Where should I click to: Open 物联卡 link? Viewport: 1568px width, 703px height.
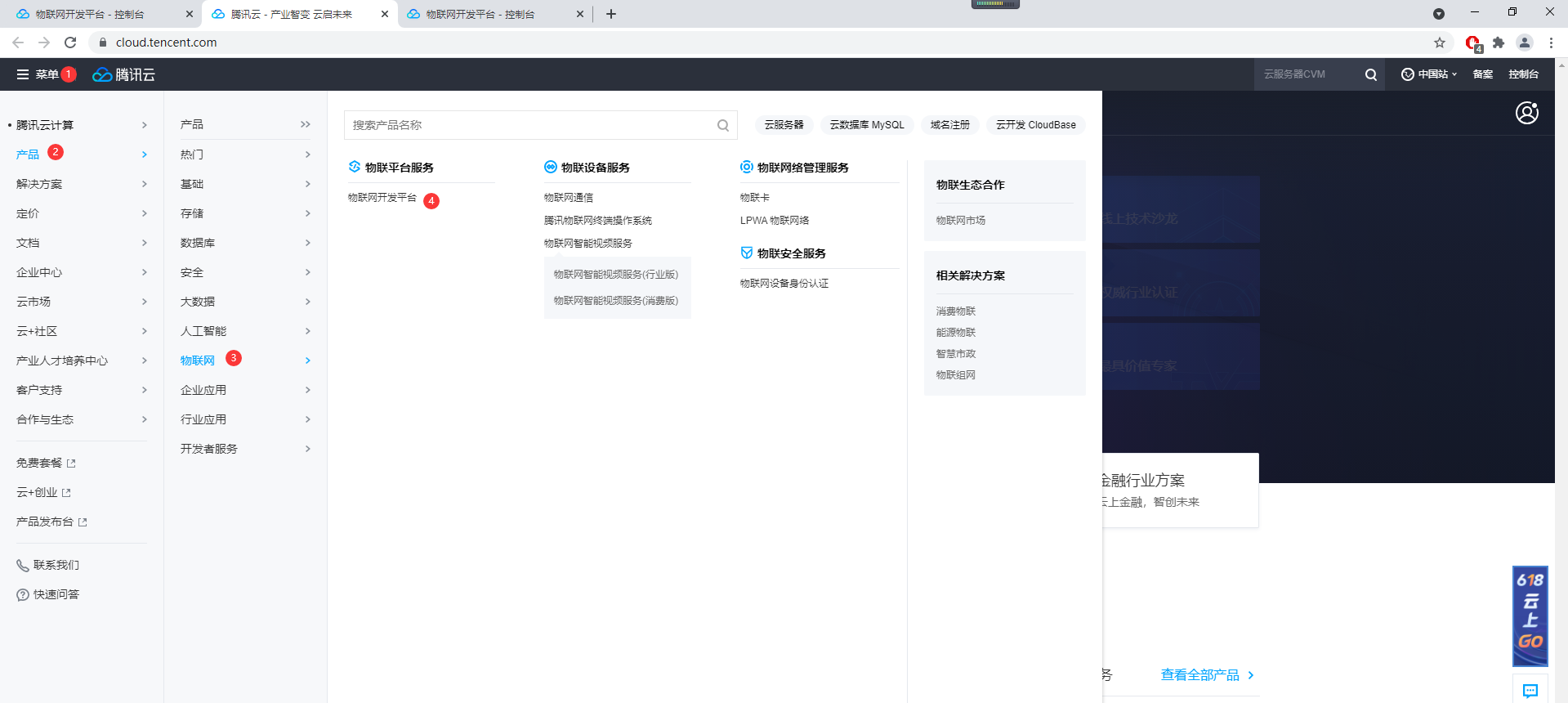point(755,198)
